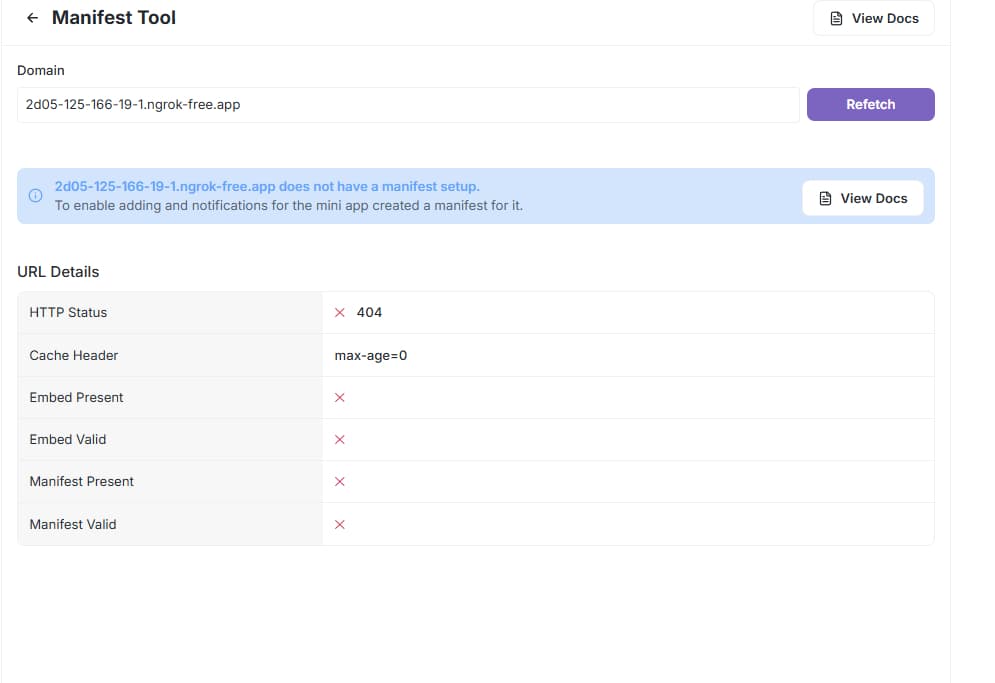Click the info icon in the blue banner
Screen dimensions: 995x683
(35, 196)
